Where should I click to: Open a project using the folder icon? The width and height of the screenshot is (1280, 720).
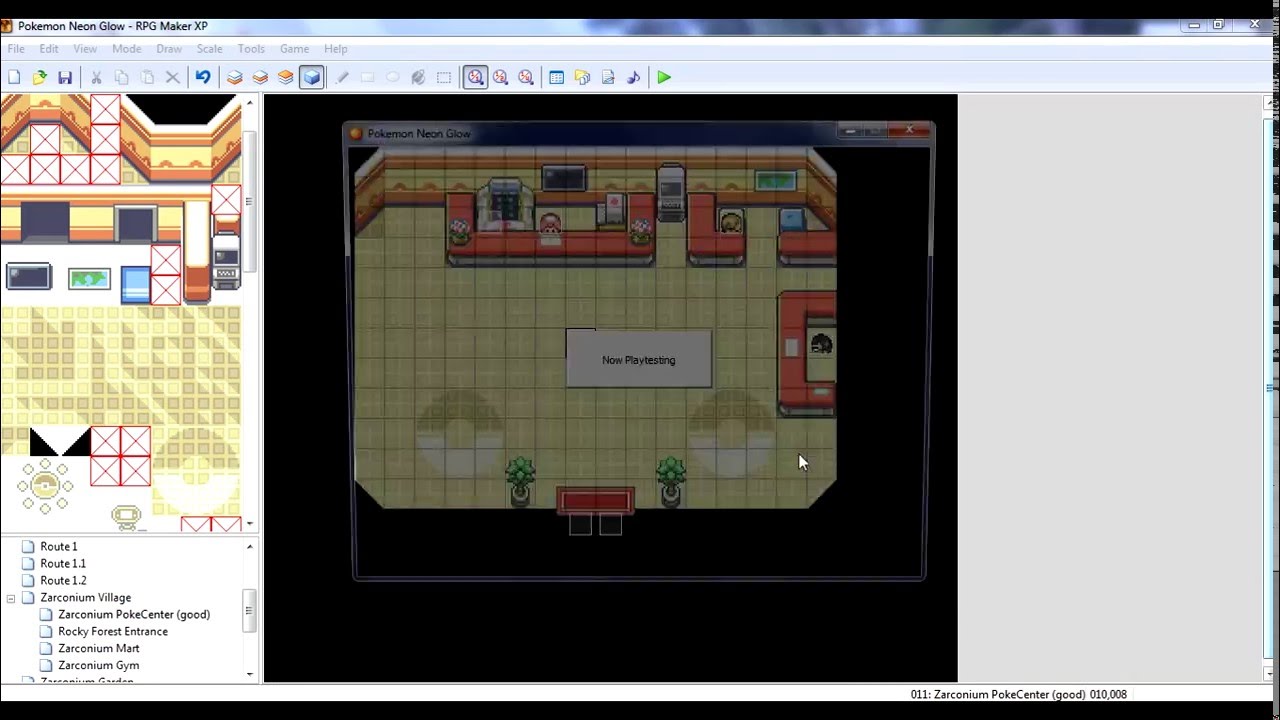40,77
